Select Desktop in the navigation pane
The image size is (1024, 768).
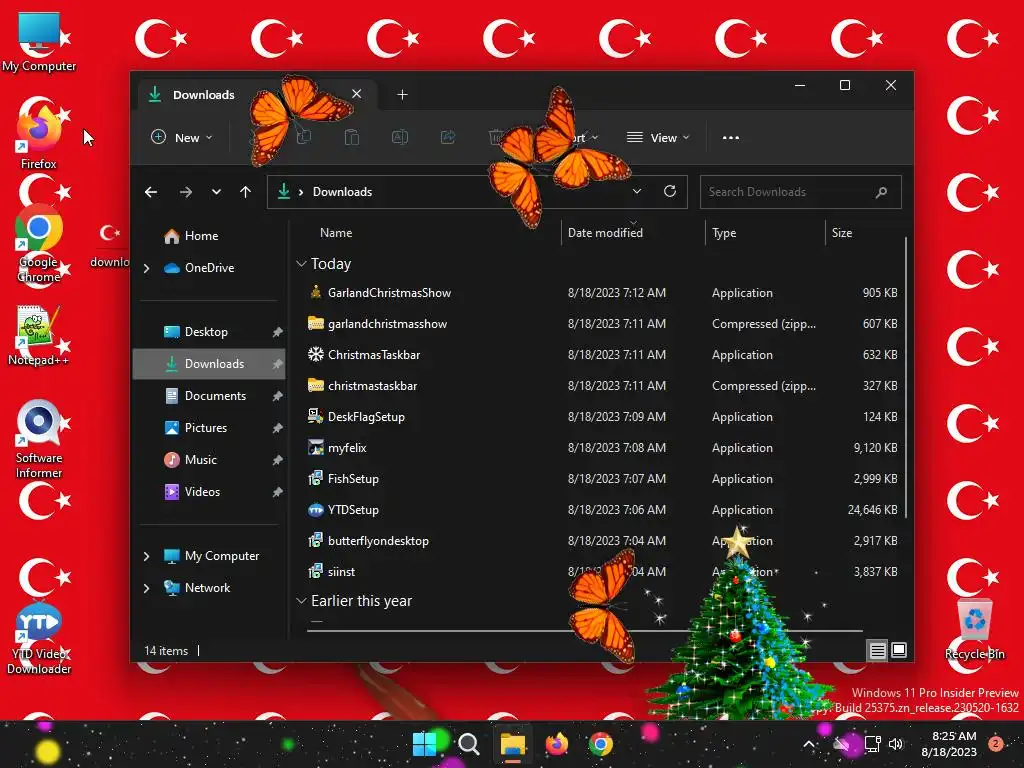point(209,332)
